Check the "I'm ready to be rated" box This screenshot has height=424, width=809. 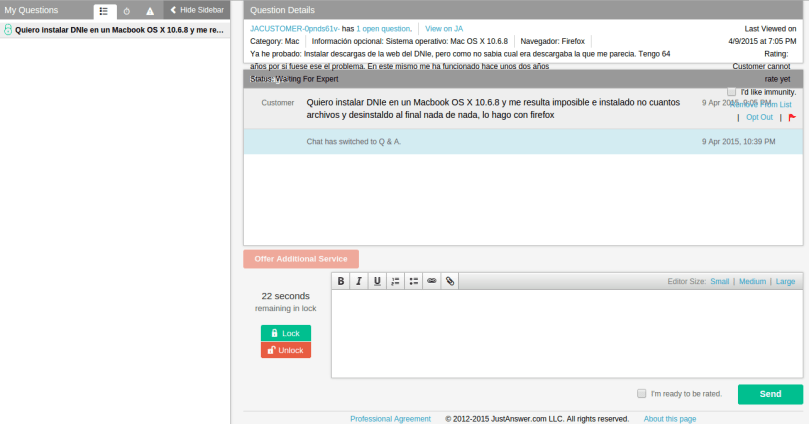pyautogui.click(x=641, y=394)
